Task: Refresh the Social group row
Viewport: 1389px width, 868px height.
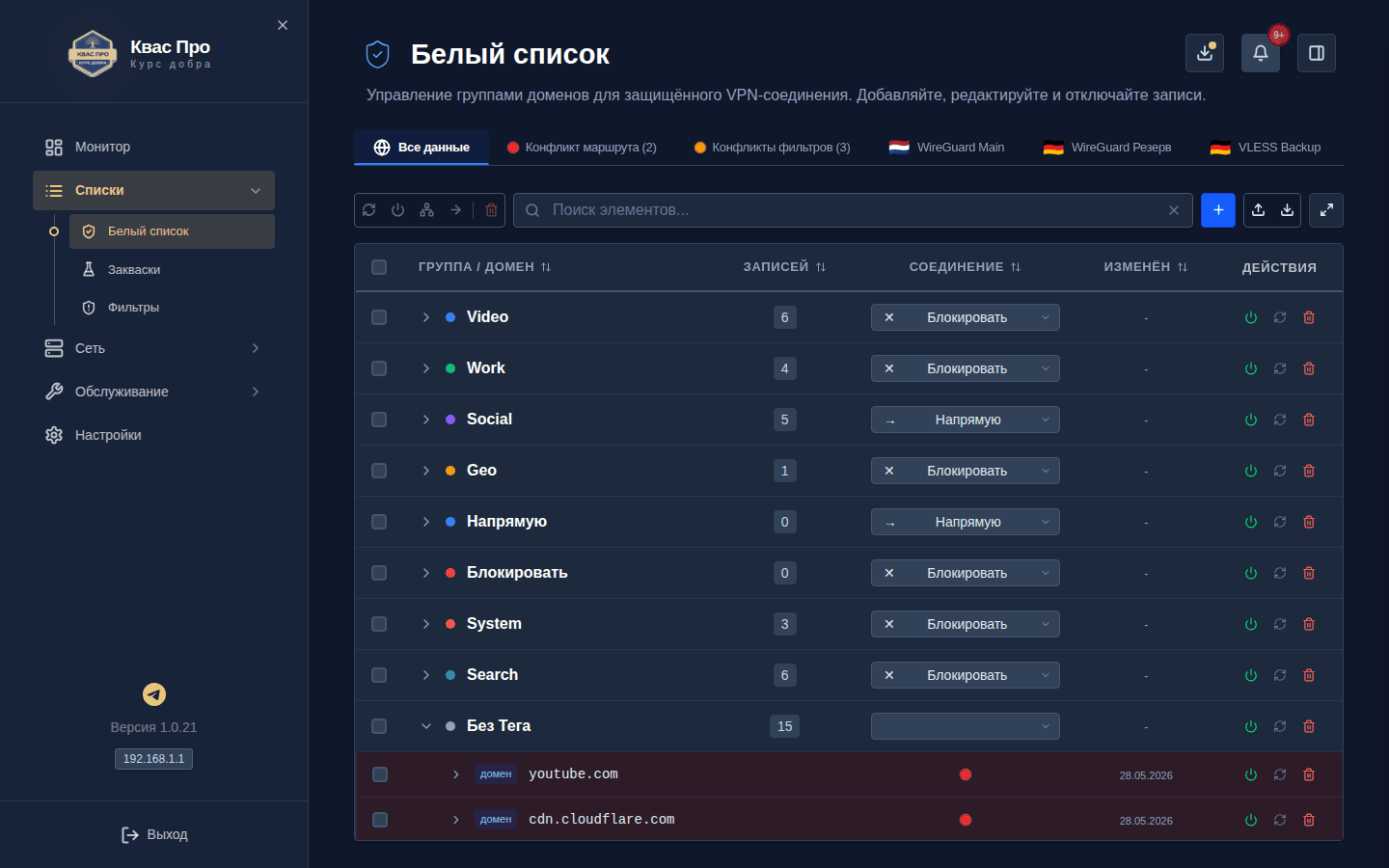Action: coord(1280,420)
